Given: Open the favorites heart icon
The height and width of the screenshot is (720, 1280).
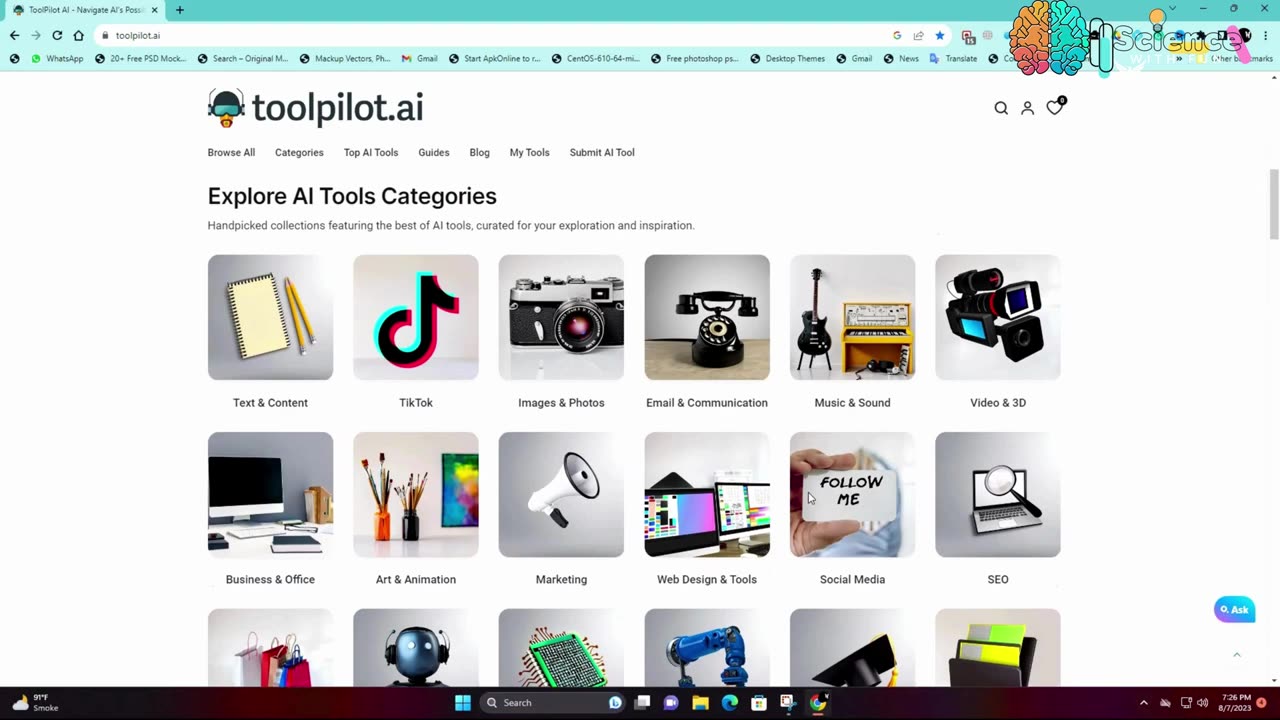Looking at the screenshot, I should click(x=1055, y=107).
